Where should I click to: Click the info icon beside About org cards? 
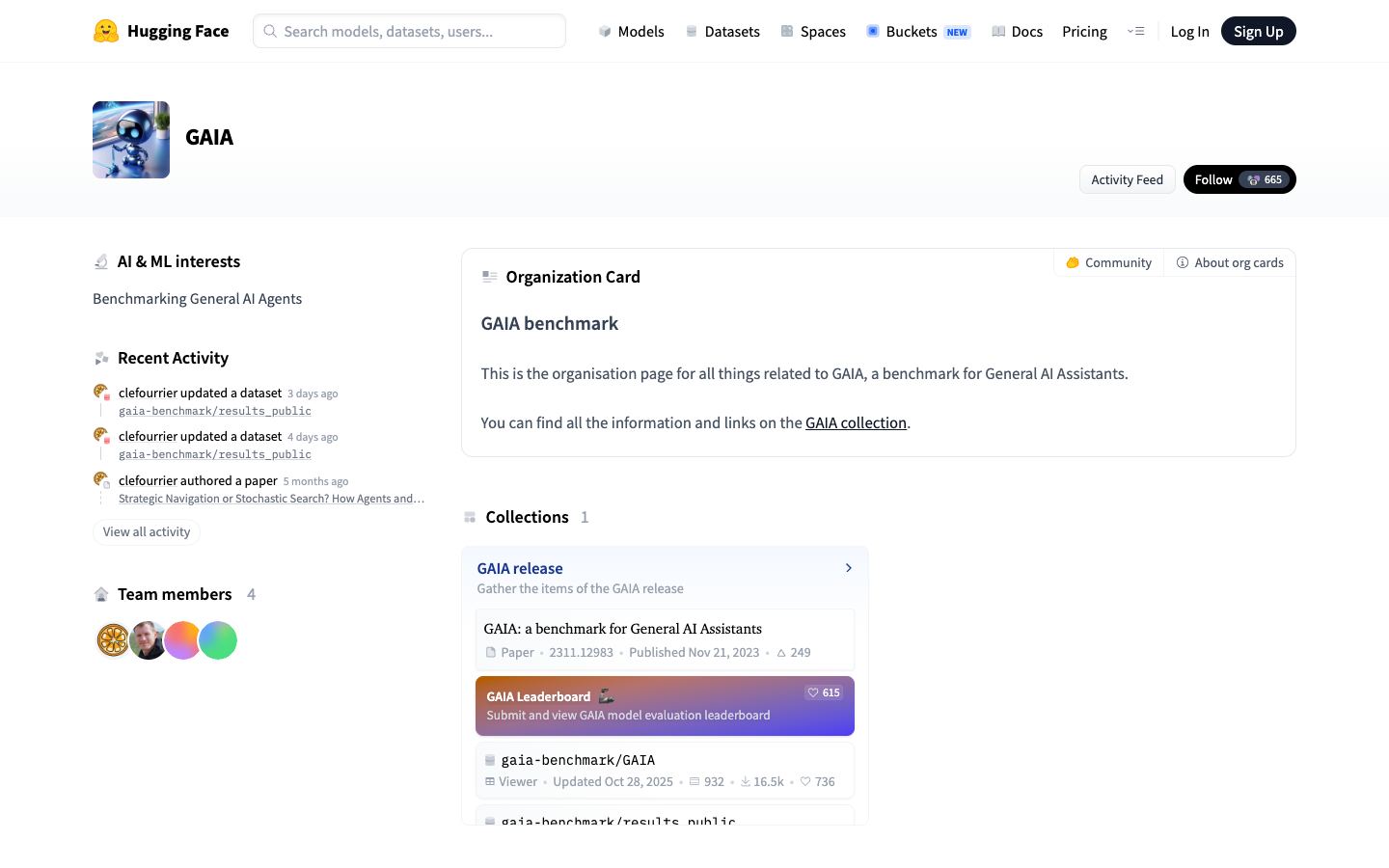(1183, 262)
